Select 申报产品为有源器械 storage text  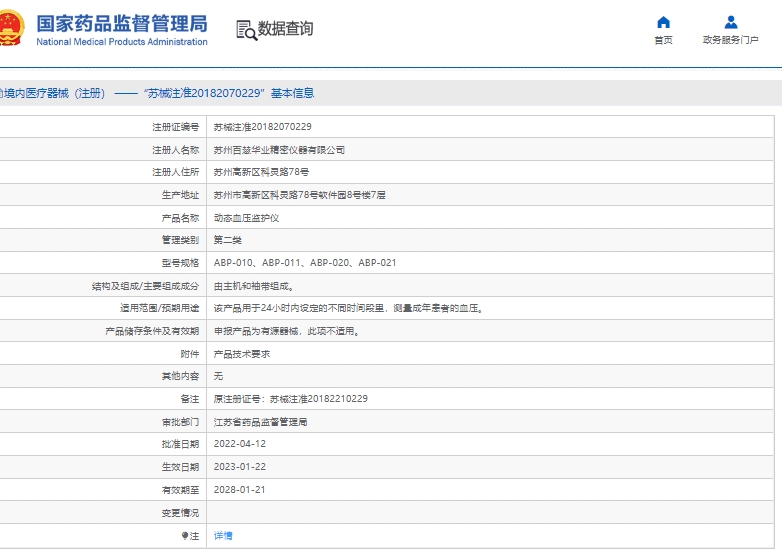[286, 331]
